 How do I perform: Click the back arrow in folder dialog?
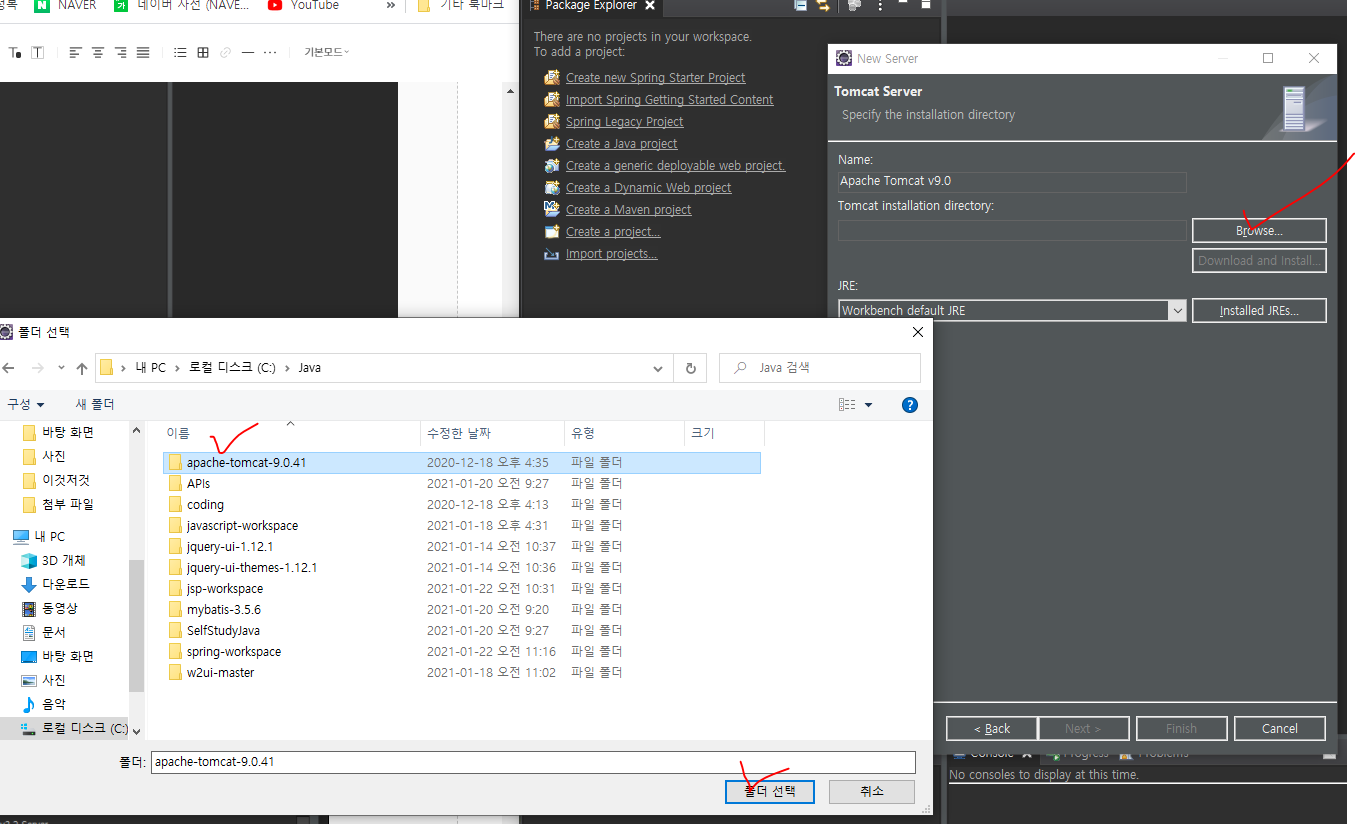(9, 368)
